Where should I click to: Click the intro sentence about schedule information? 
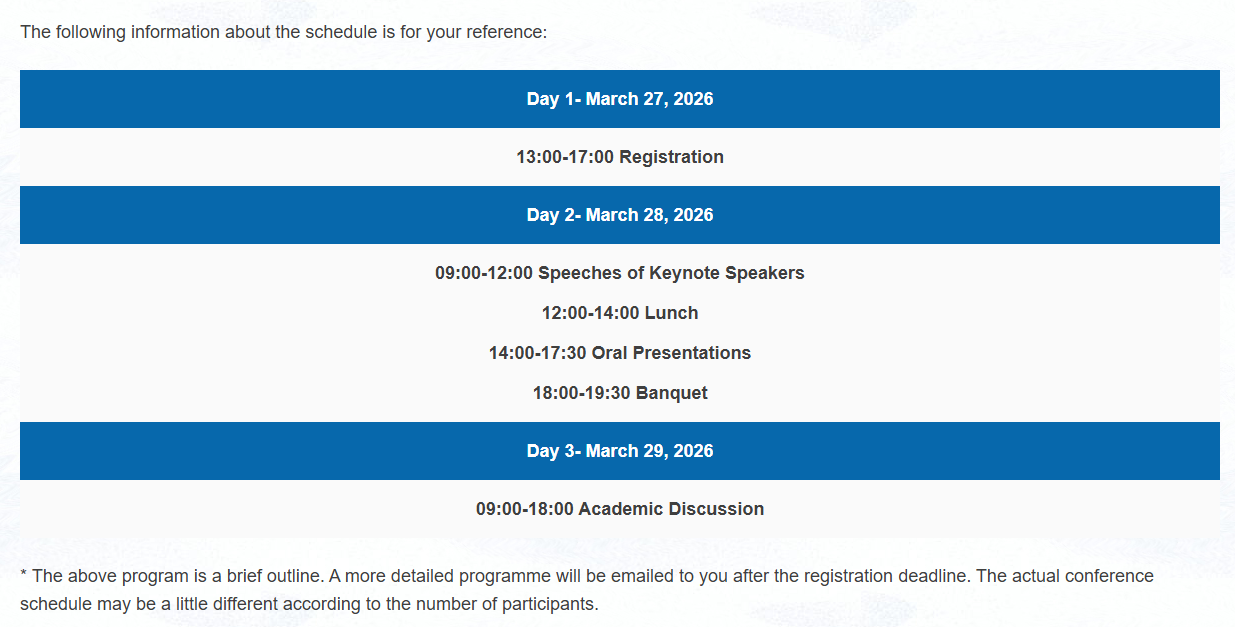coord(284,32)
